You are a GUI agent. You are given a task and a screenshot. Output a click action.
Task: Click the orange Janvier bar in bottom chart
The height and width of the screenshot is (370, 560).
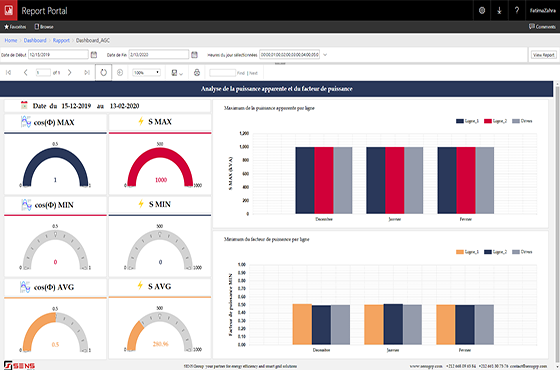click(x=374, y=325)
